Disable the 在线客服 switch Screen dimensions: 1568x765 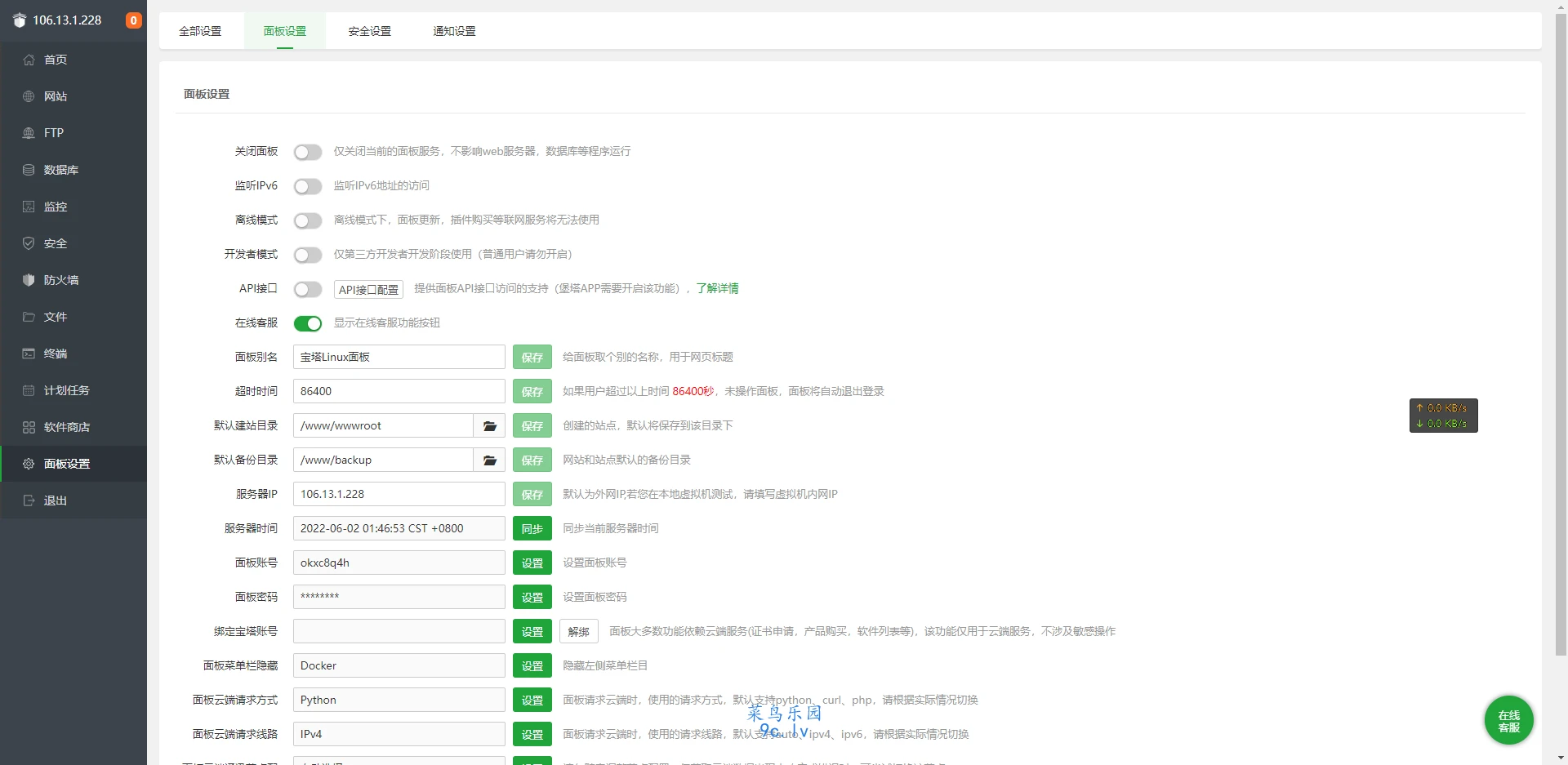[308, 323]
